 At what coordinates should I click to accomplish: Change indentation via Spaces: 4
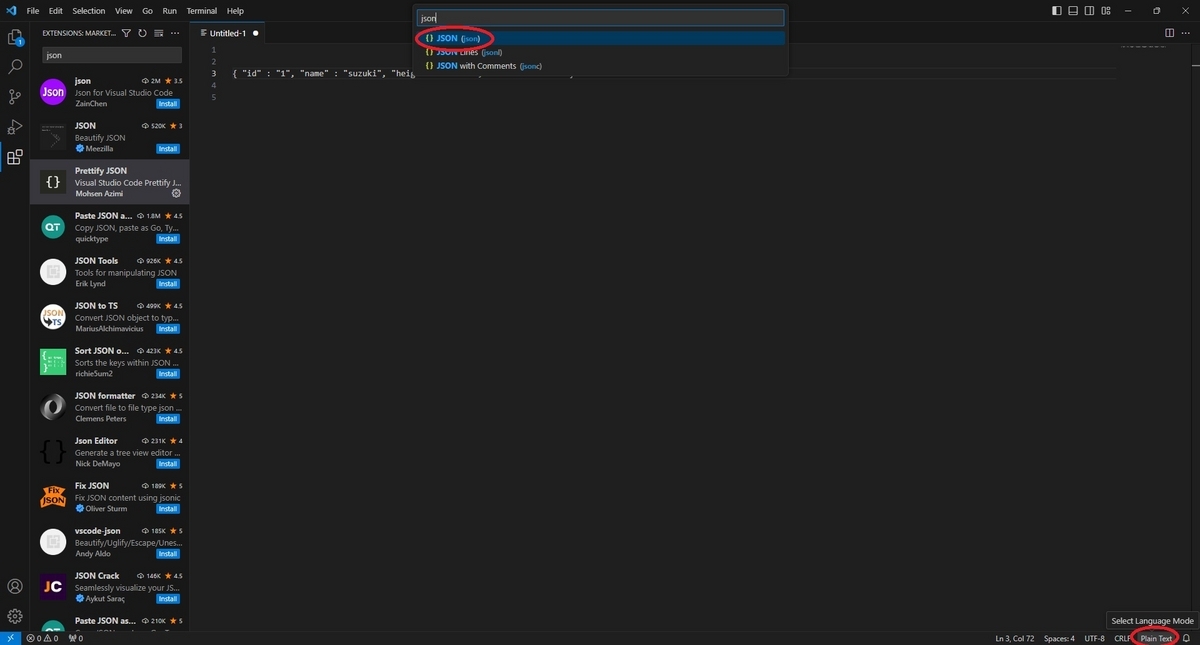[x=1059, y=638]
